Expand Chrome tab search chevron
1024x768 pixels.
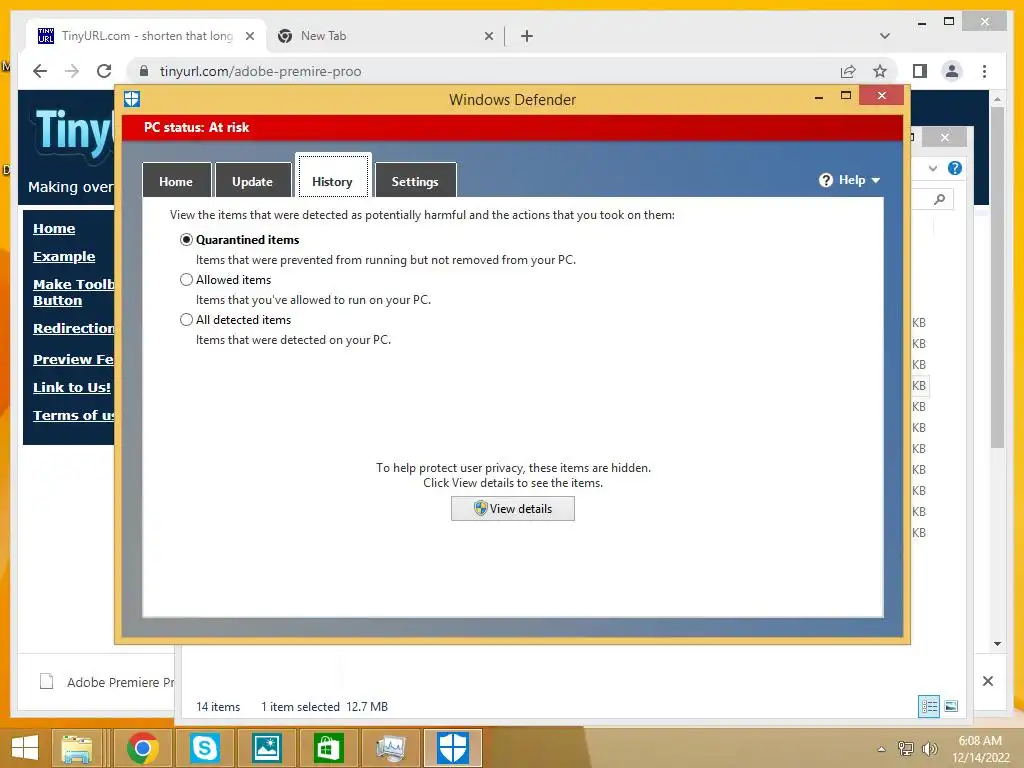pos(885,36)
